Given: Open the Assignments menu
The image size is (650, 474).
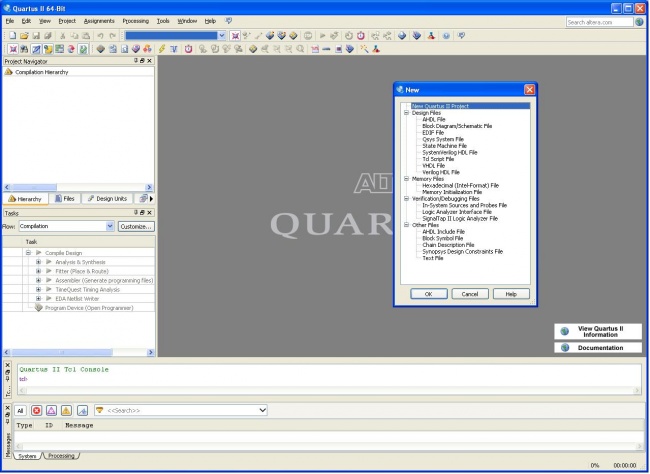Looking at the screenshot, I should [98, 21].
